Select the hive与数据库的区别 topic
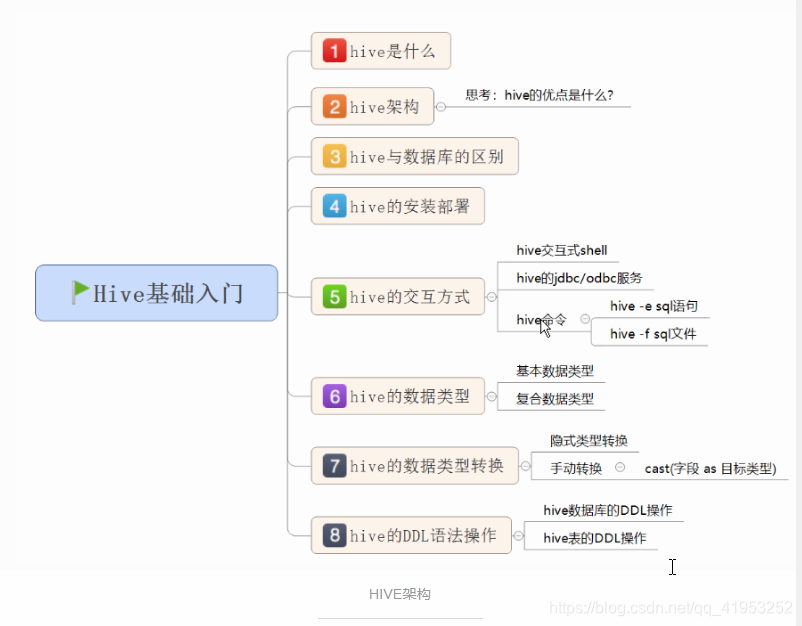The width and height of the screenshot is (802, 626). tap(415, 156)
